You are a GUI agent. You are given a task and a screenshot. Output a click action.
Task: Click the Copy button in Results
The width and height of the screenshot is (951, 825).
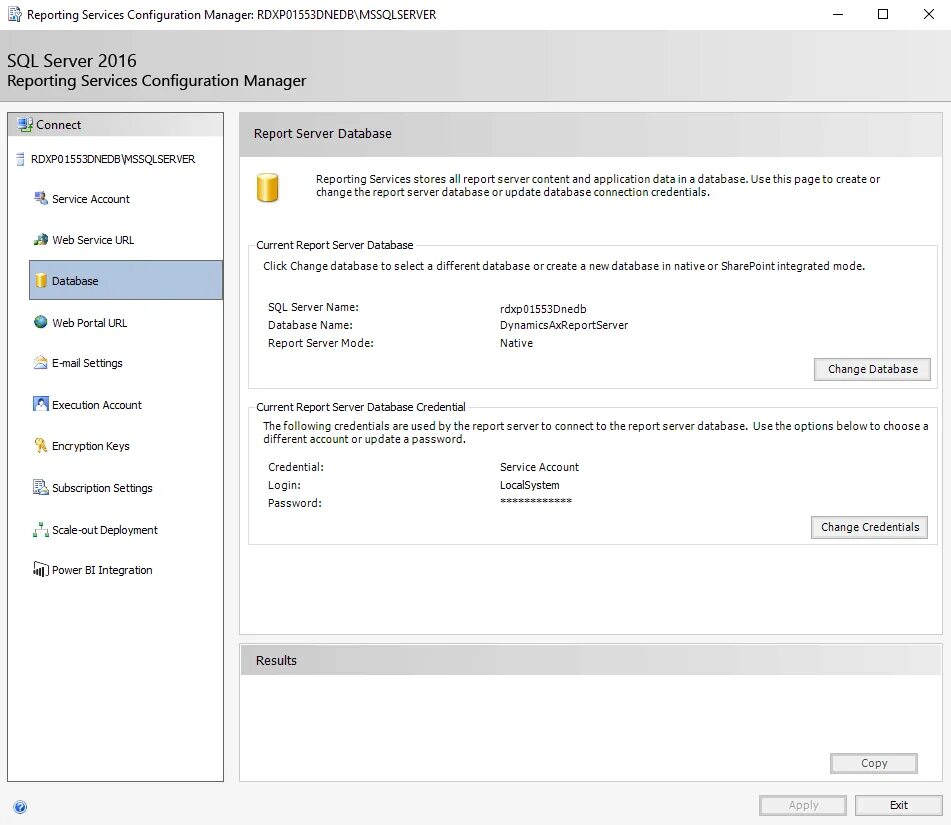(873, 763)
